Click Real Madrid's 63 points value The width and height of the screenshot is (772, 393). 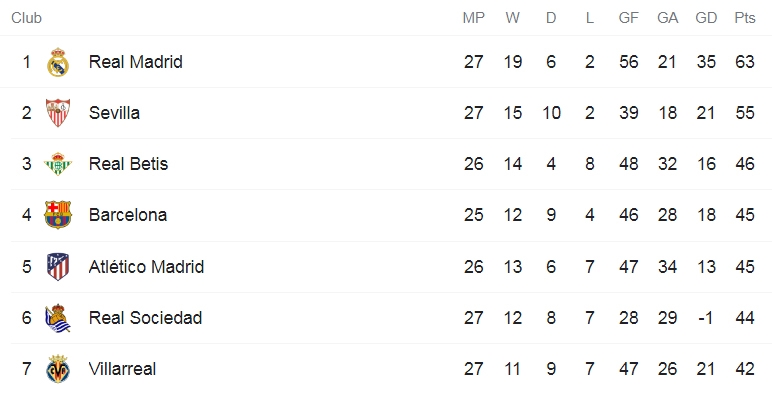745,62
